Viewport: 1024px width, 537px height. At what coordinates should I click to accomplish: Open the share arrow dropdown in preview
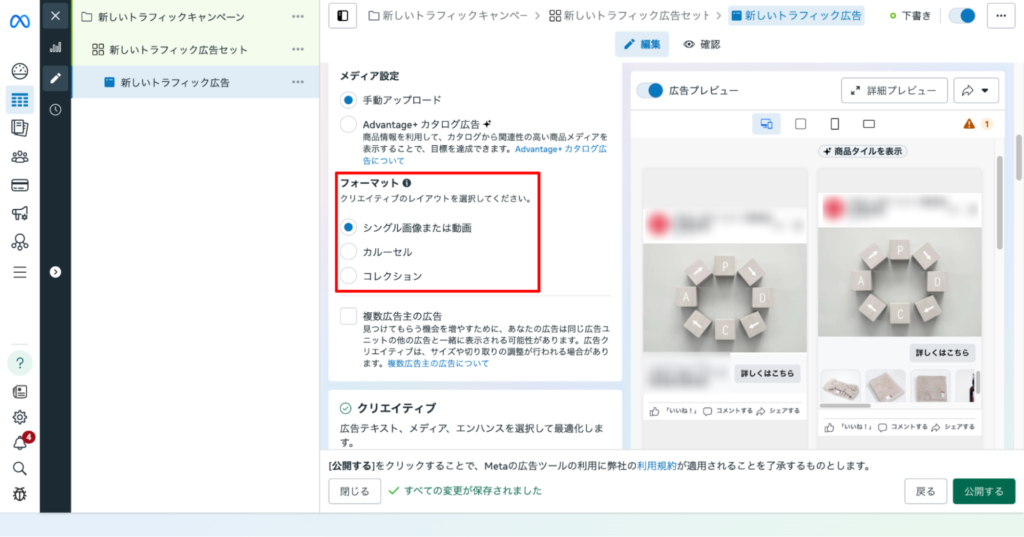tap(976, 91)
